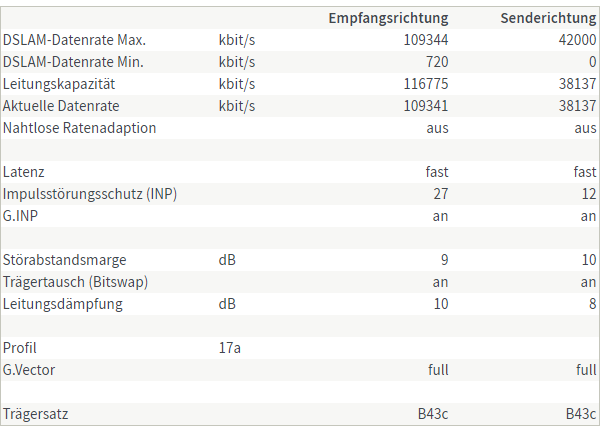Select the Trägertausch (Bitswap) label
This screenshot has width=604, height=428.
[x=76, y=282]
